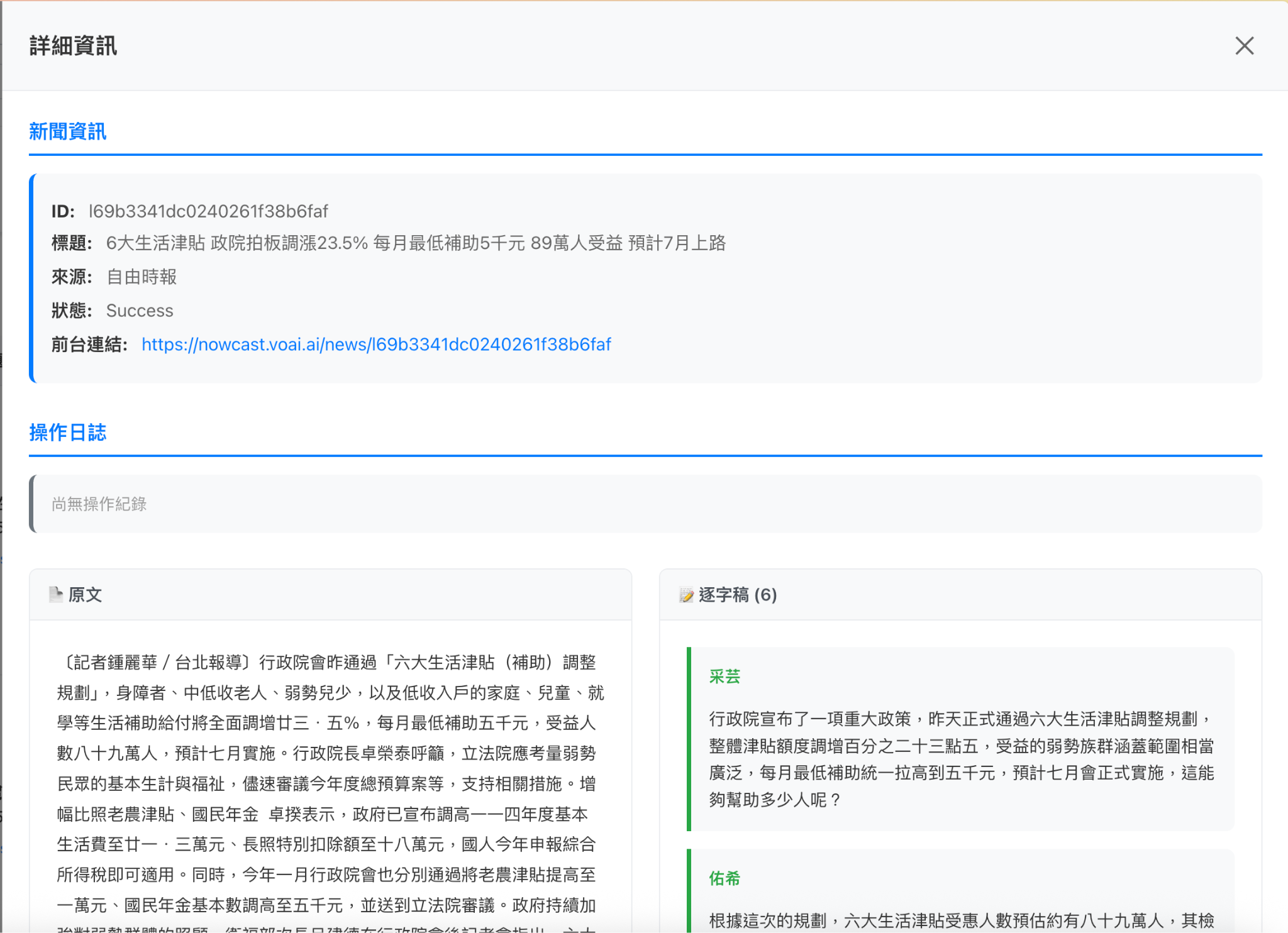Open the nowcast.voai.ai news link
This screenshot has height=933, width=1288.
coord(376,345)
